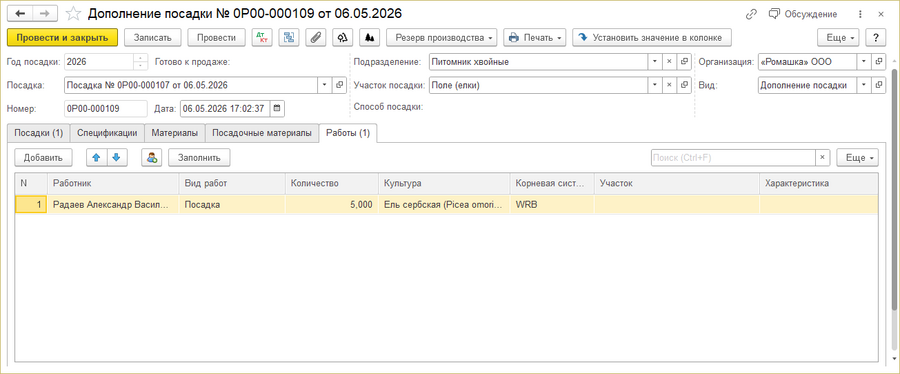Switch to the Материалы tab
The height and width of the screenshot is (374, 900).
click(x=174, y=133)
